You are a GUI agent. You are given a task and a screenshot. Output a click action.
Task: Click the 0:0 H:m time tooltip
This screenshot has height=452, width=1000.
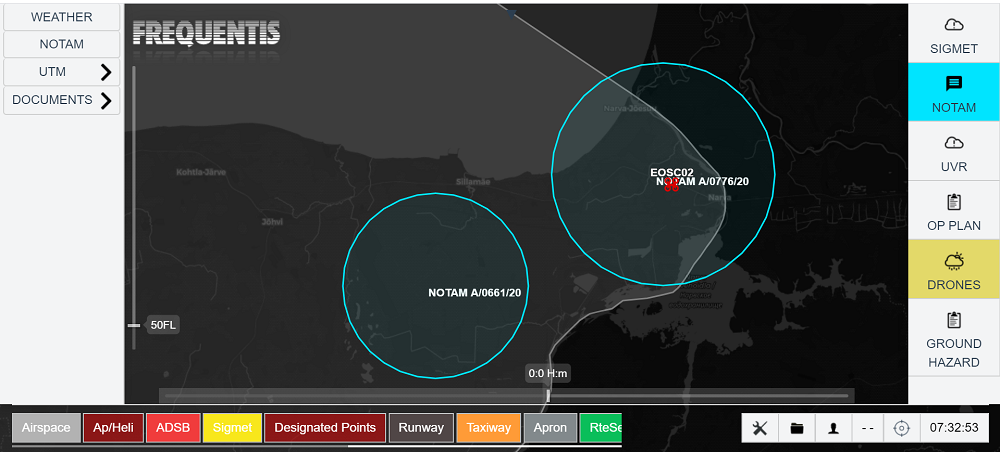tap(548, 373)
